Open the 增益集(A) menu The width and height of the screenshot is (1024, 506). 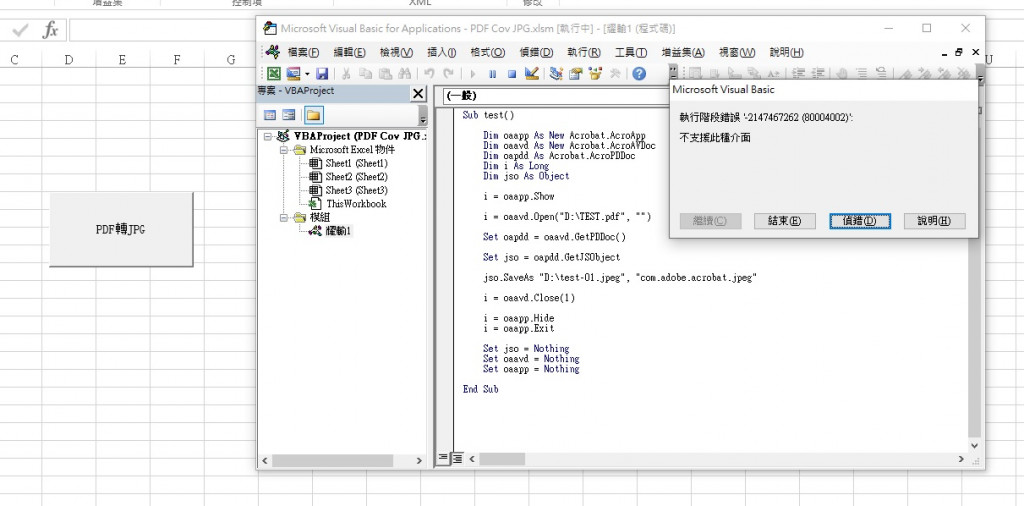682,53
